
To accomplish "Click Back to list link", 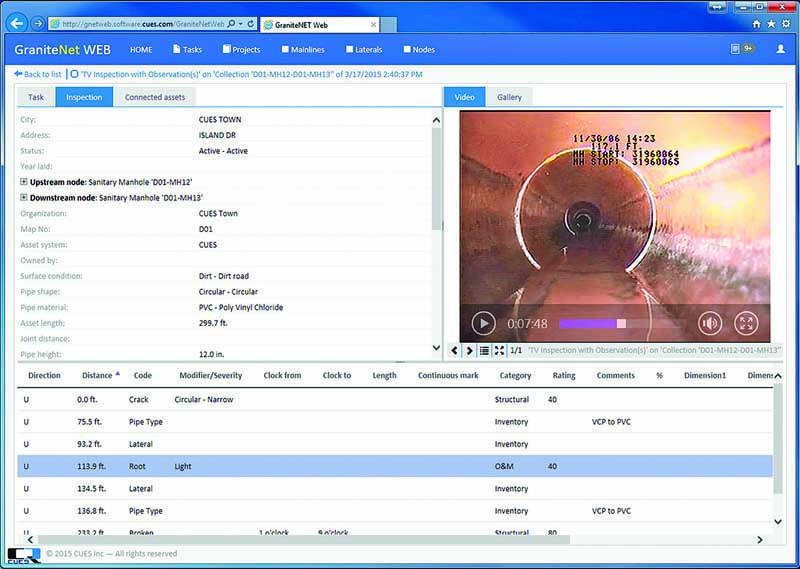I will click(38, 75).
